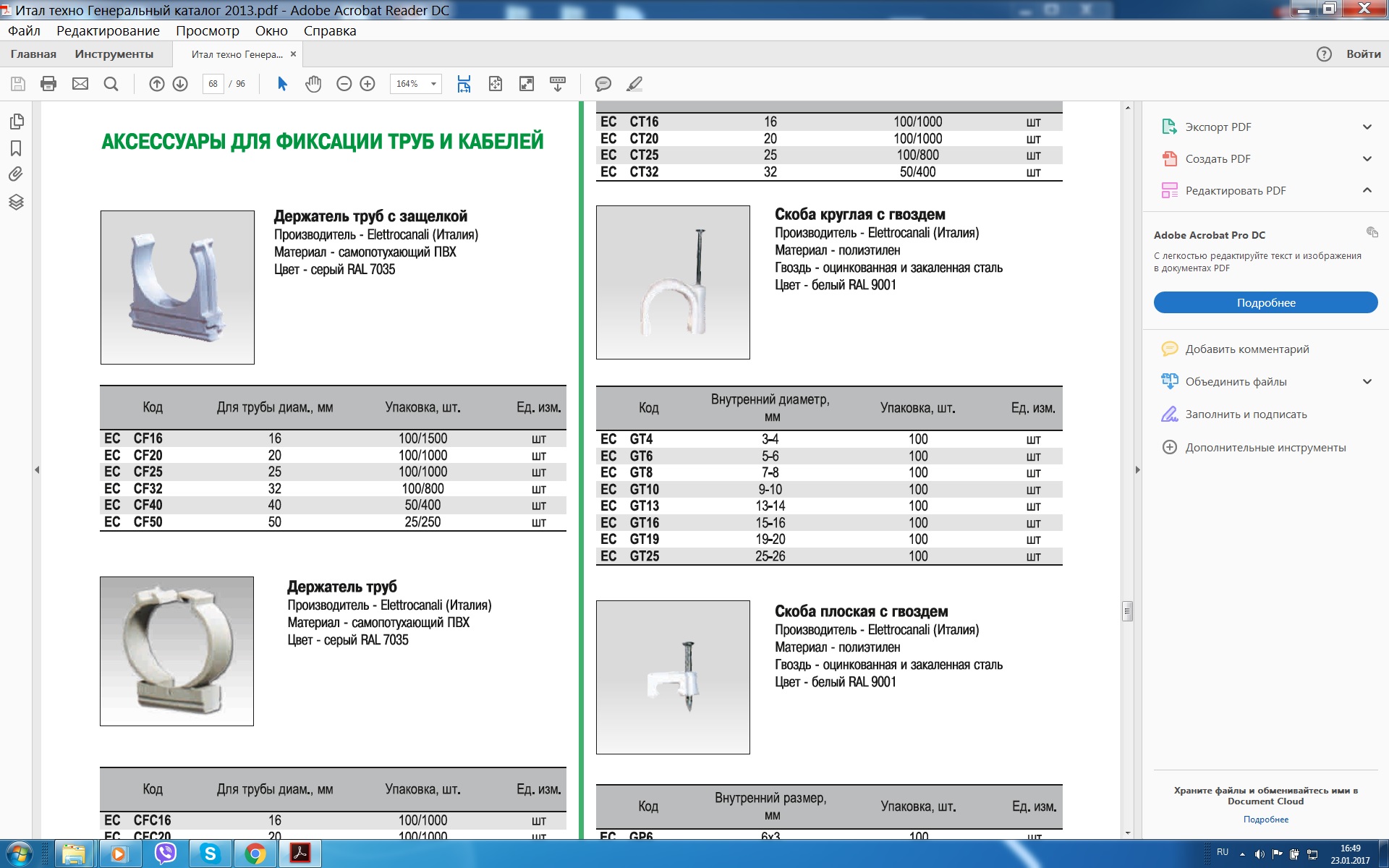Switch to the Главная tab
The height and width of the screenshot is (868, 1389).
point(33,54)
